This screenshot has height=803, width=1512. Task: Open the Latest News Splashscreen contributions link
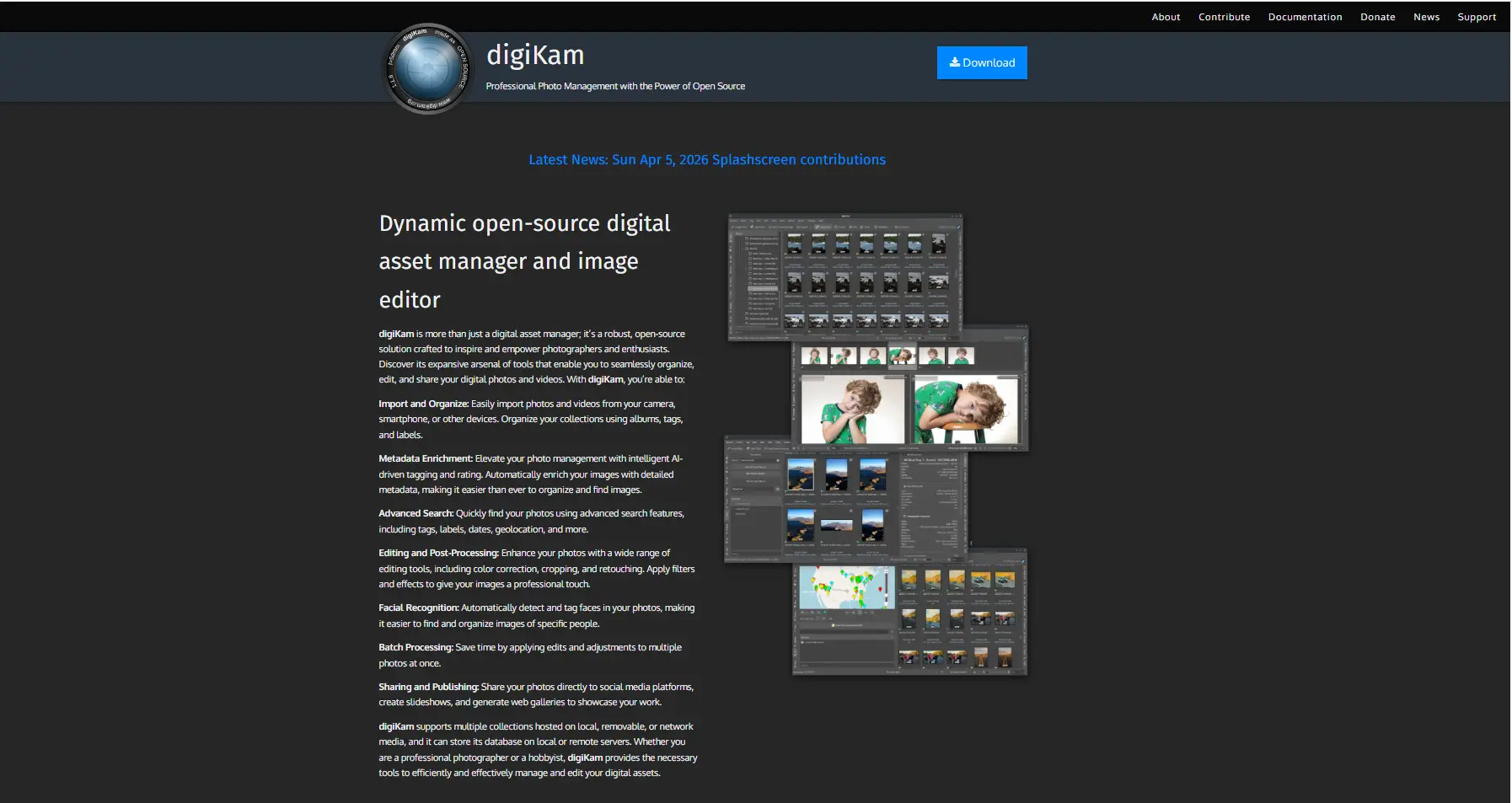(707, 159)
